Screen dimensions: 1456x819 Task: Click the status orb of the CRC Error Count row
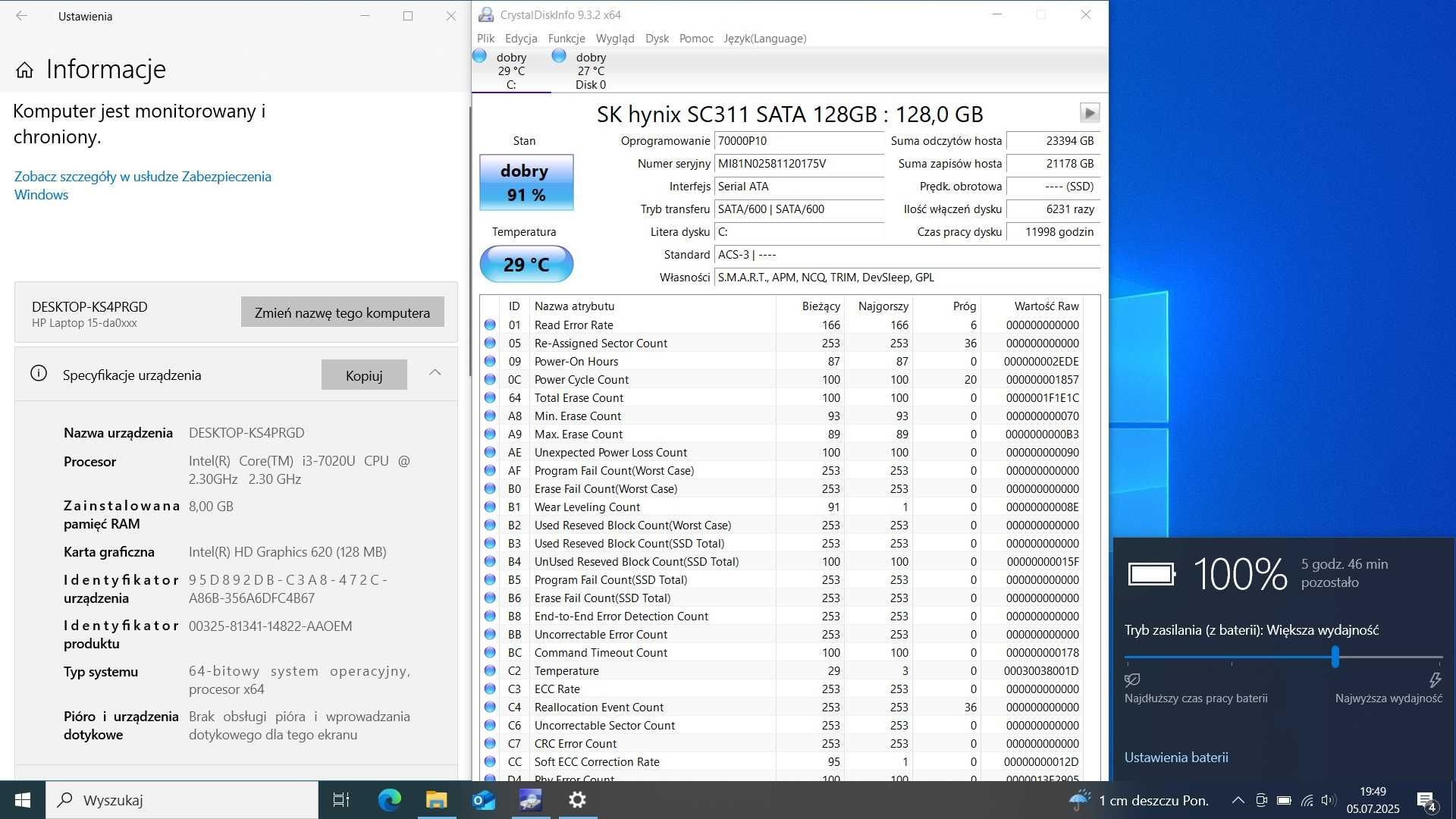click(x=490, y=743)
